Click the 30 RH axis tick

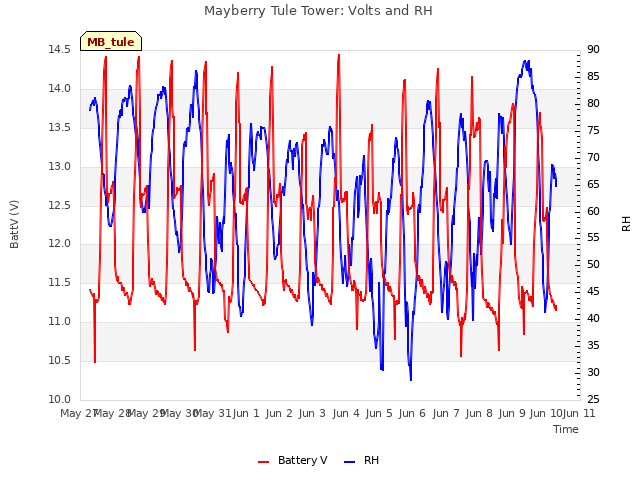pyautogui.click(x=593, y=372)
